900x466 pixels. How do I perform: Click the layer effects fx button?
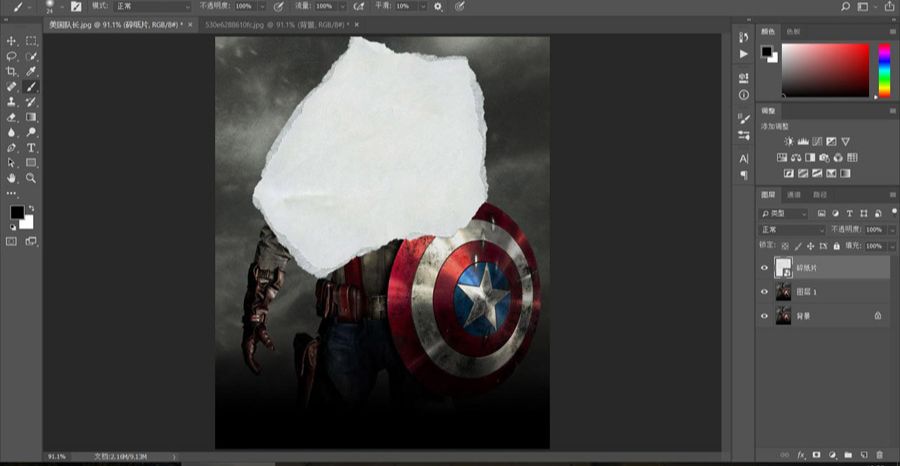click(x=801, y=455)
